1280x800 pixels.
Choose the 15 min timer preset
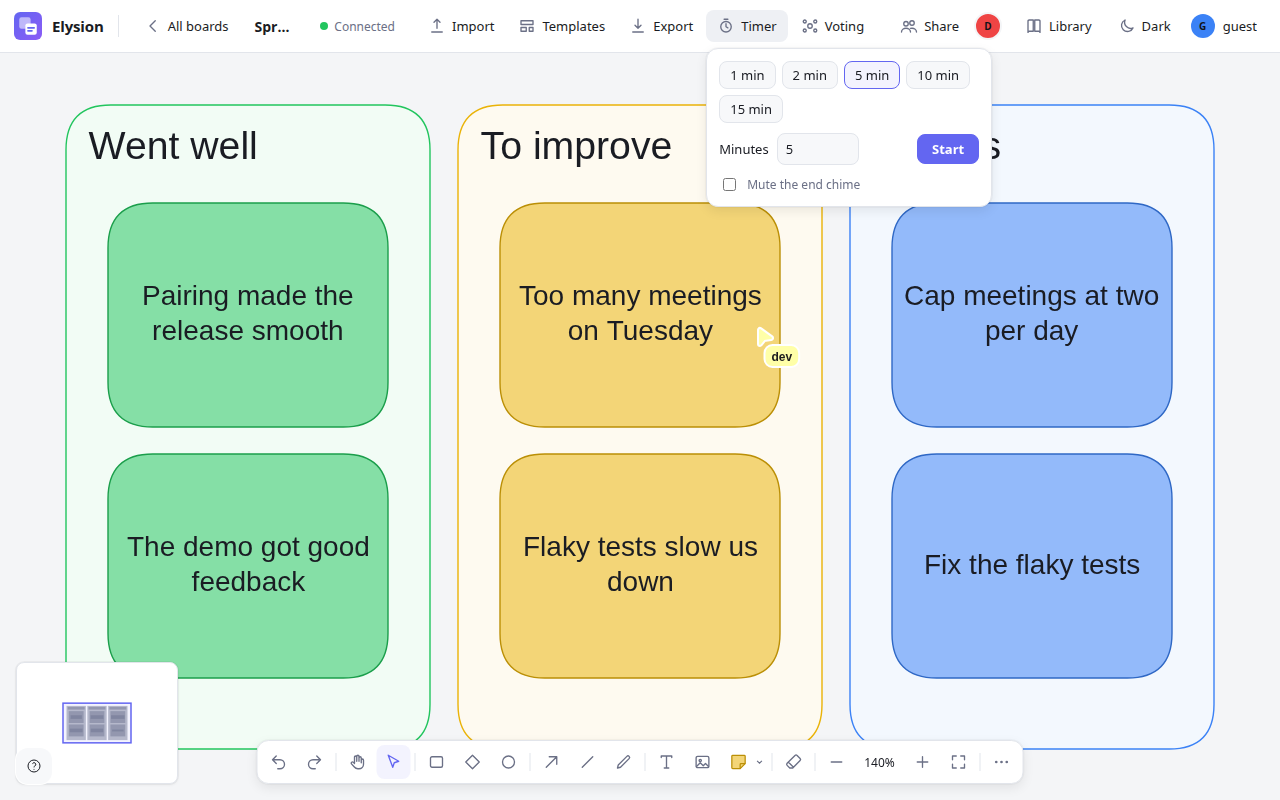pos(751,109)
